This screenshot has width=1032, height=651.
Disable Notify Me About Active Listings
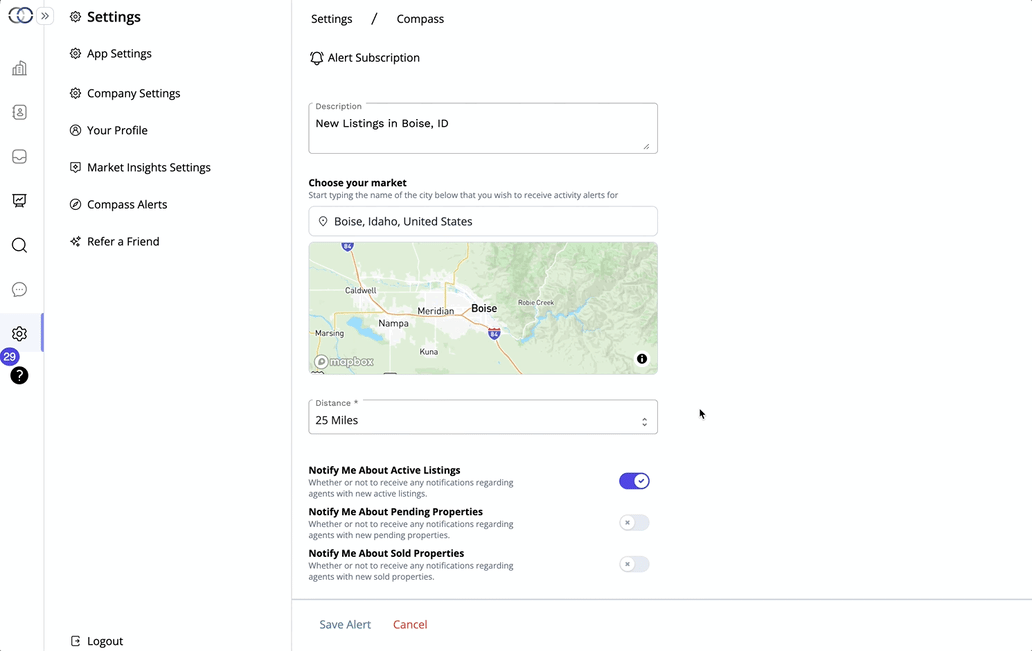pos(634,480)
